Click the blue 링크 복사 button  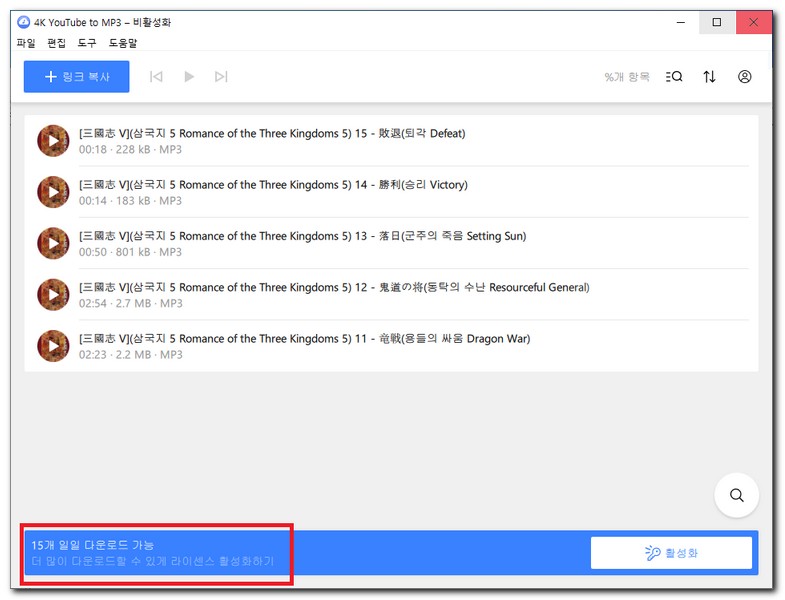[77, 77]
